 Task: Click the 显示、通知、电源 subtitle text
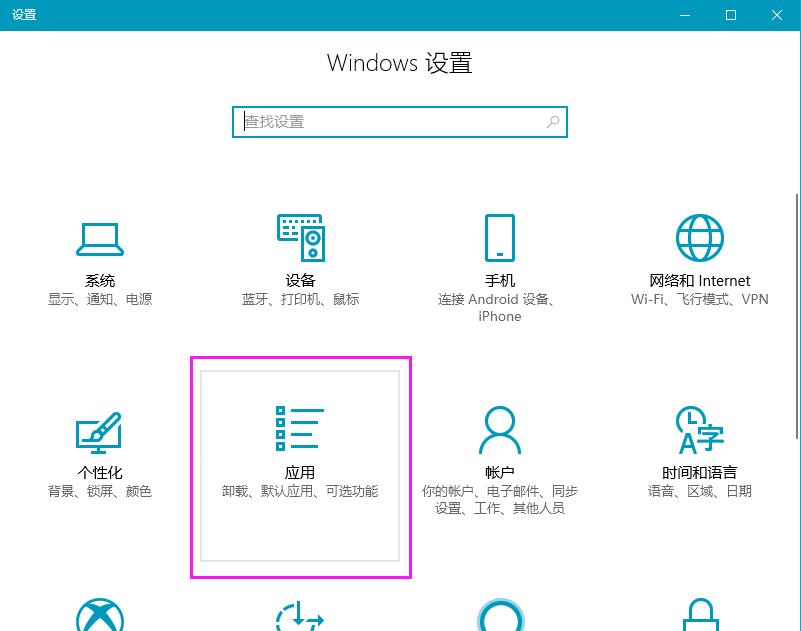click(99, 299)
